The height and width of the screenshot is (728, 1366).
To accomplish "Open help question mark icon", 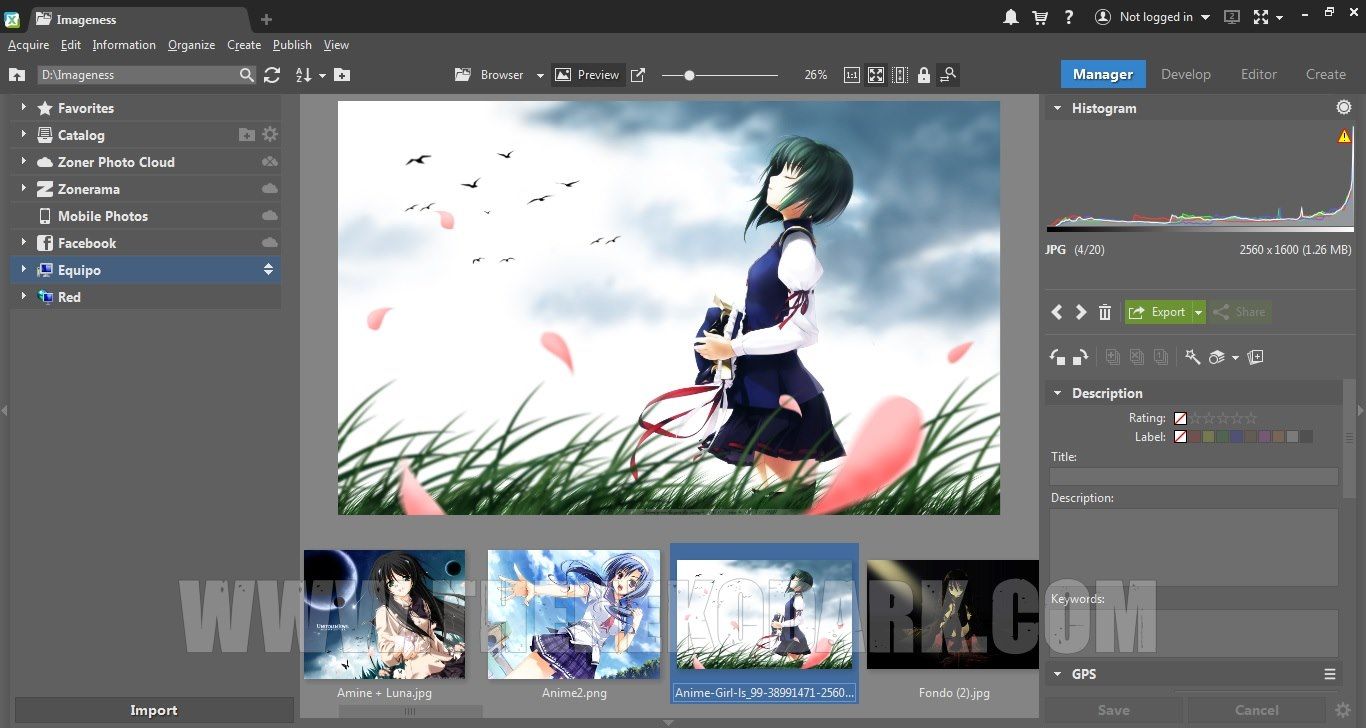I will click(x=1069, y=17).
